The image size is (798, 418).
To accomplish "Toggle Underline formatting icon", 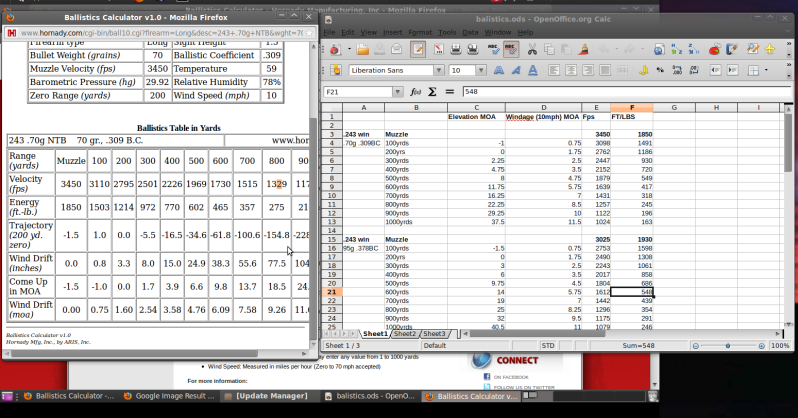I will pos(533,70).
